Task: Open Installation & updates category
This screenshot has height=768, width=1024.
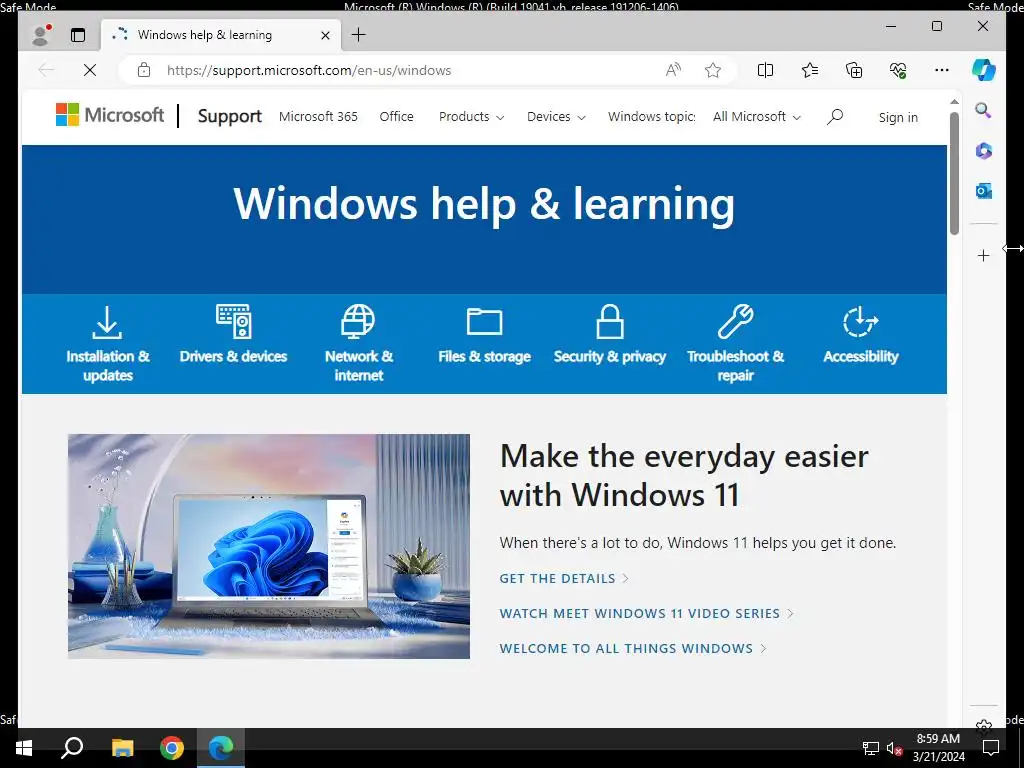Action: pos(108,344)
